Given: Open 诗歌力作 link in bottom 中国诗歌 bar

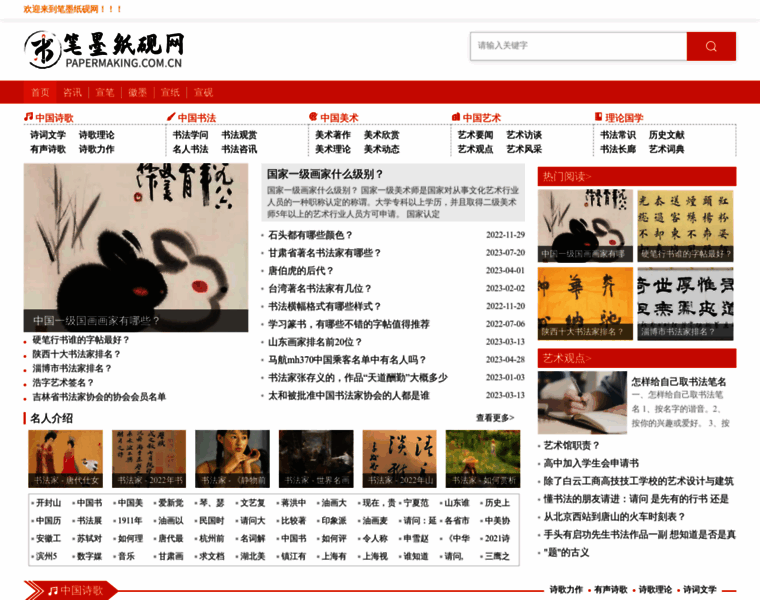Looking at the screenshot, I should [x=566, y=589].
